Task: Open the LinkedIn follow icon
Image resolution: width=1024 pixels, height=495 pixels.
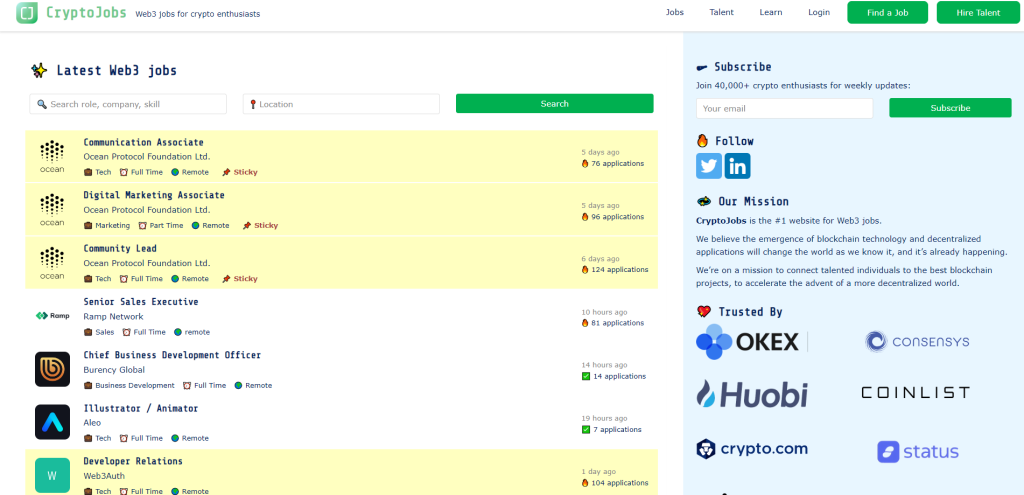Action: pos(737,166)
